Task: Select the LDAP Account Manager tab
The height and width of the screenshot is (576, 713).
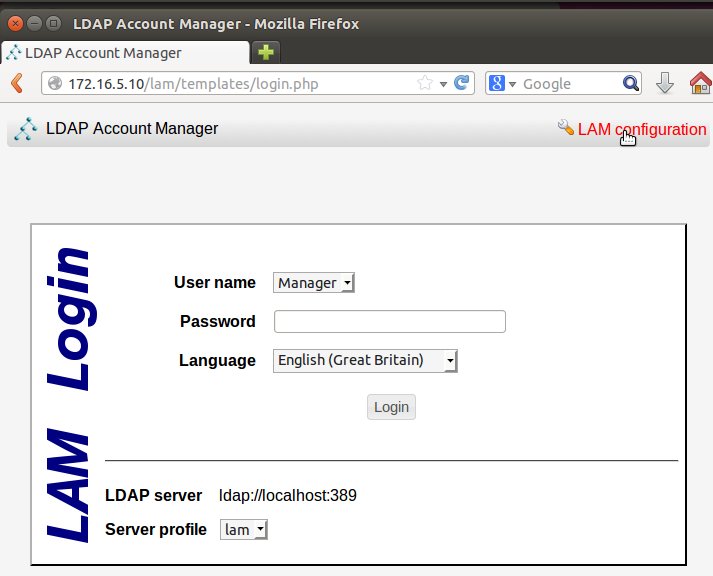Action: tap(125, 53)
